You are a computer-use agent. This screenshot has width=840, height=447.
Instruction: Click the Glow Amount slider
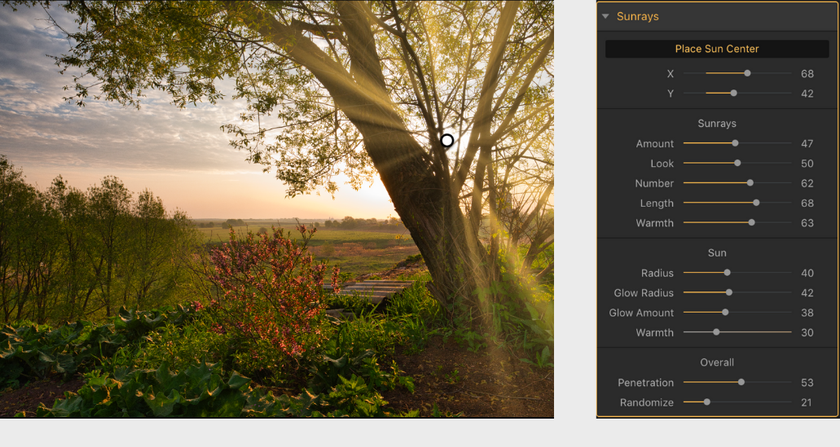point(737,312)
